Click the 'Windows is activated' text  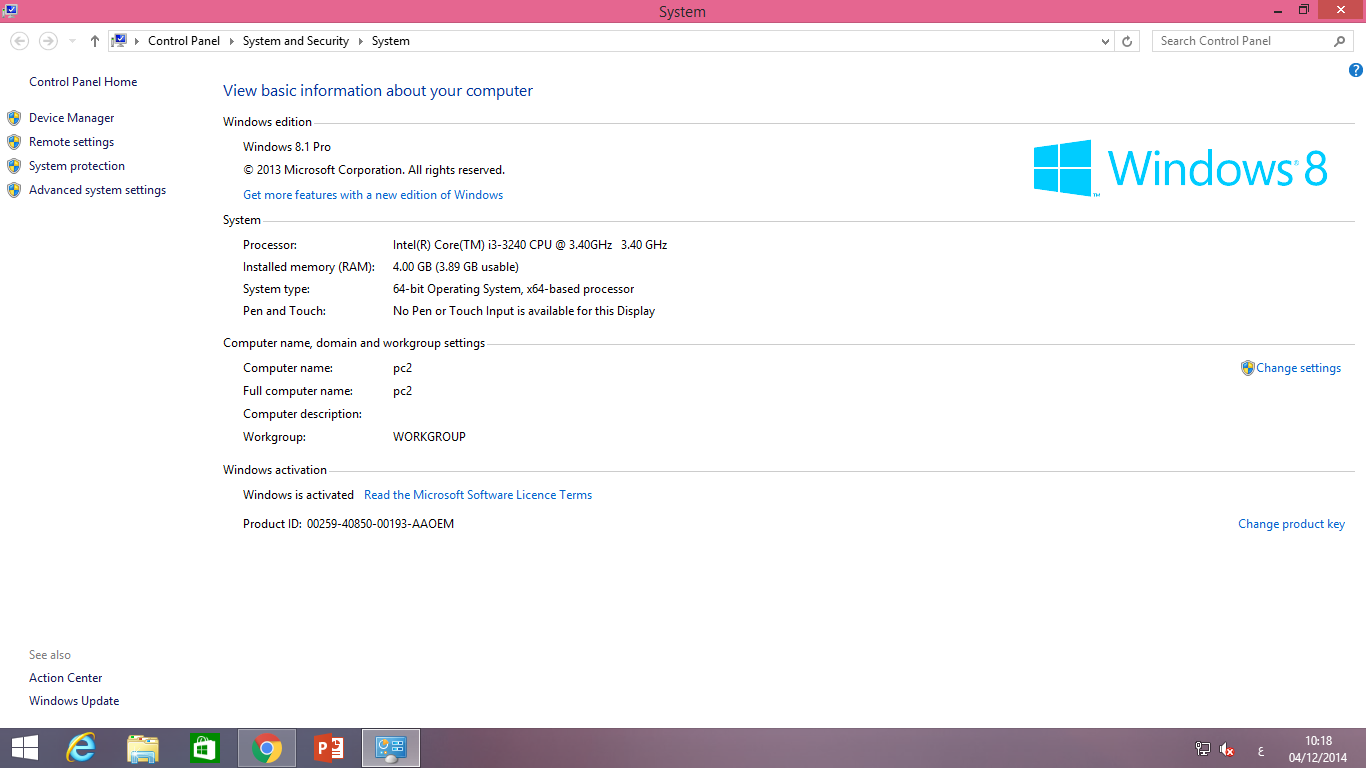[298, 495]
